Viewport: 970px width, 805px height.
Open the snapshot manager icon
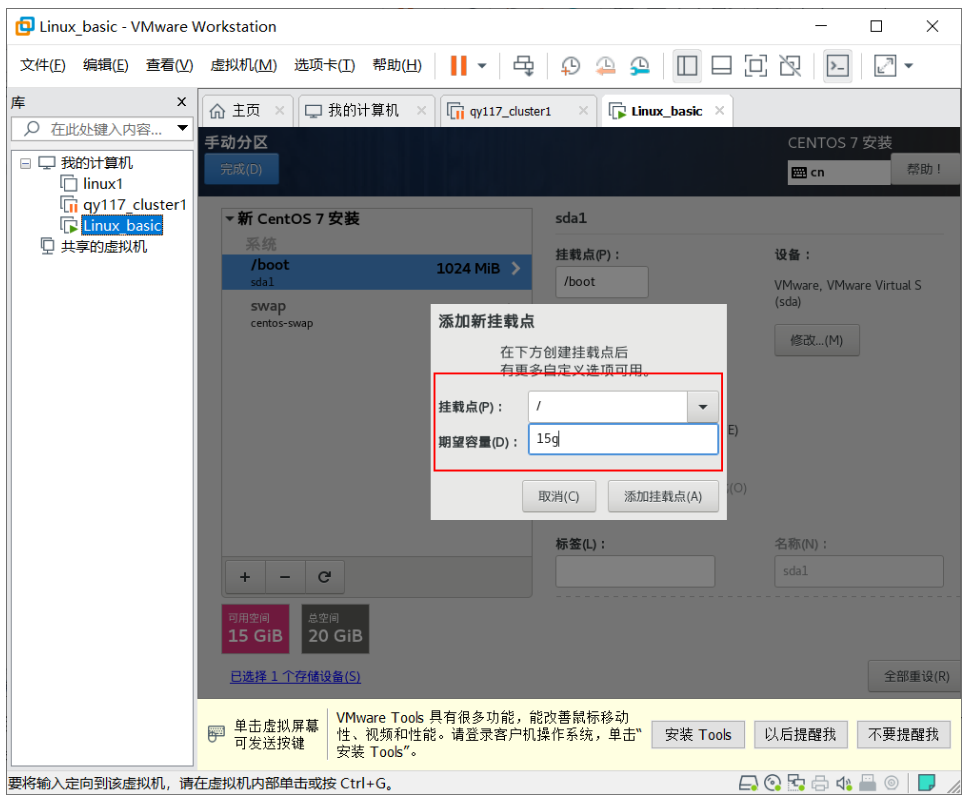pos(640,66)
